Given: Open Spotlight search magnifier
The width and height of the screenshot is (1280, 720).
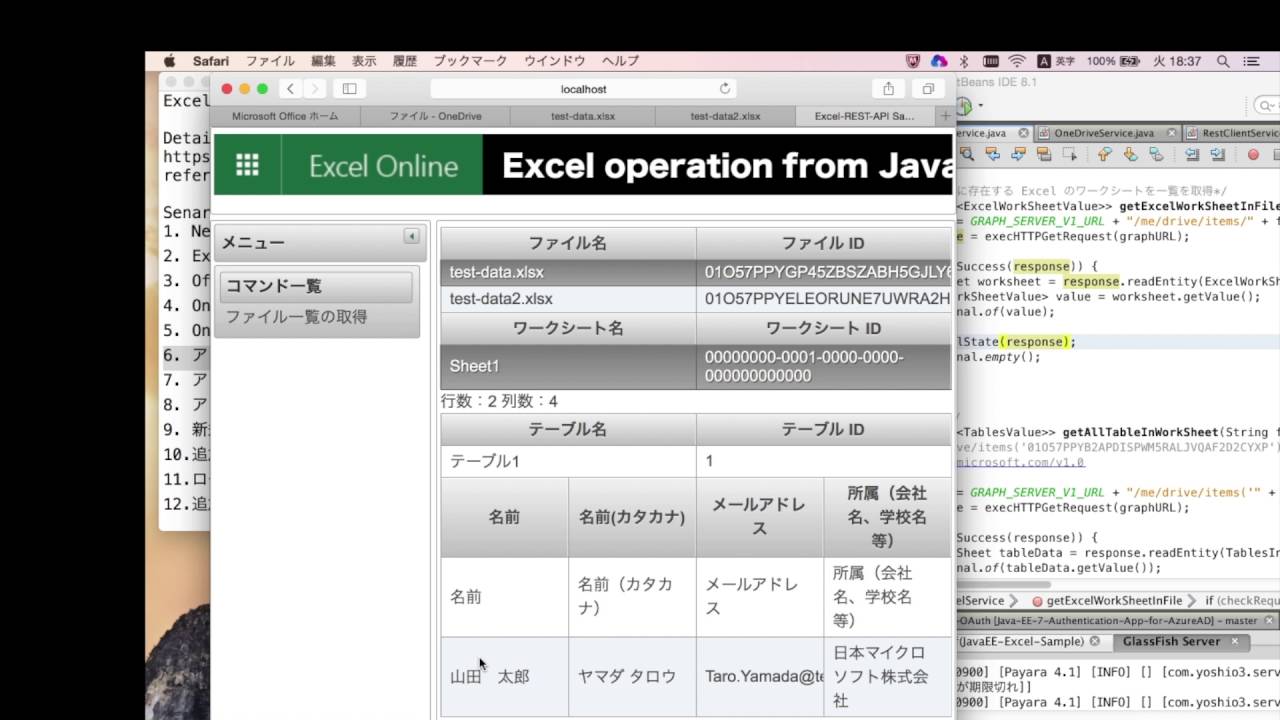Looking at the screenshot, I should pos(1222,61).
